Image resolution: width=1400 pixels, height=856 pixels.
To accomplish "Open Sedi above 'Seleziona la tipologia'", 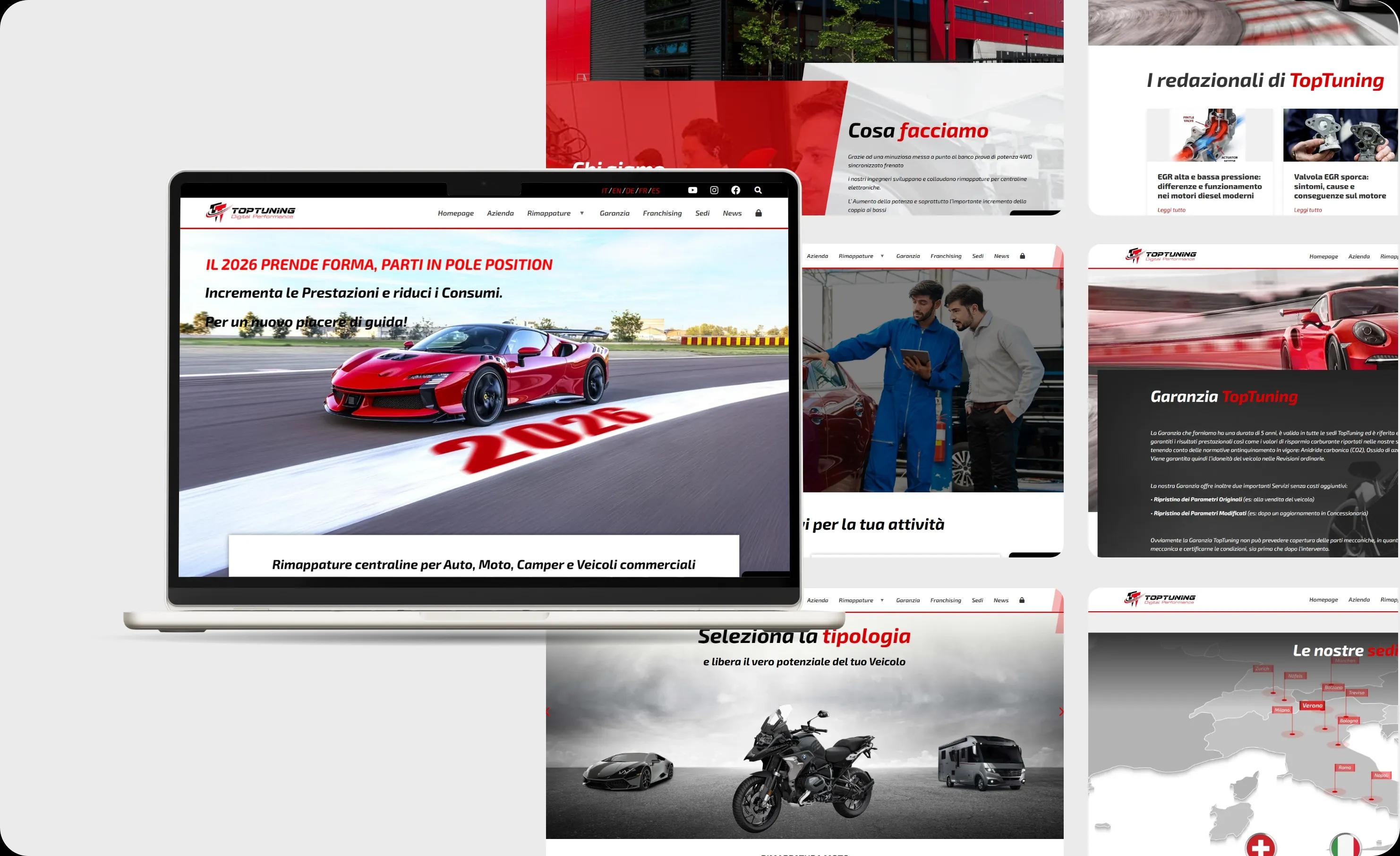I will click(977, 600).
